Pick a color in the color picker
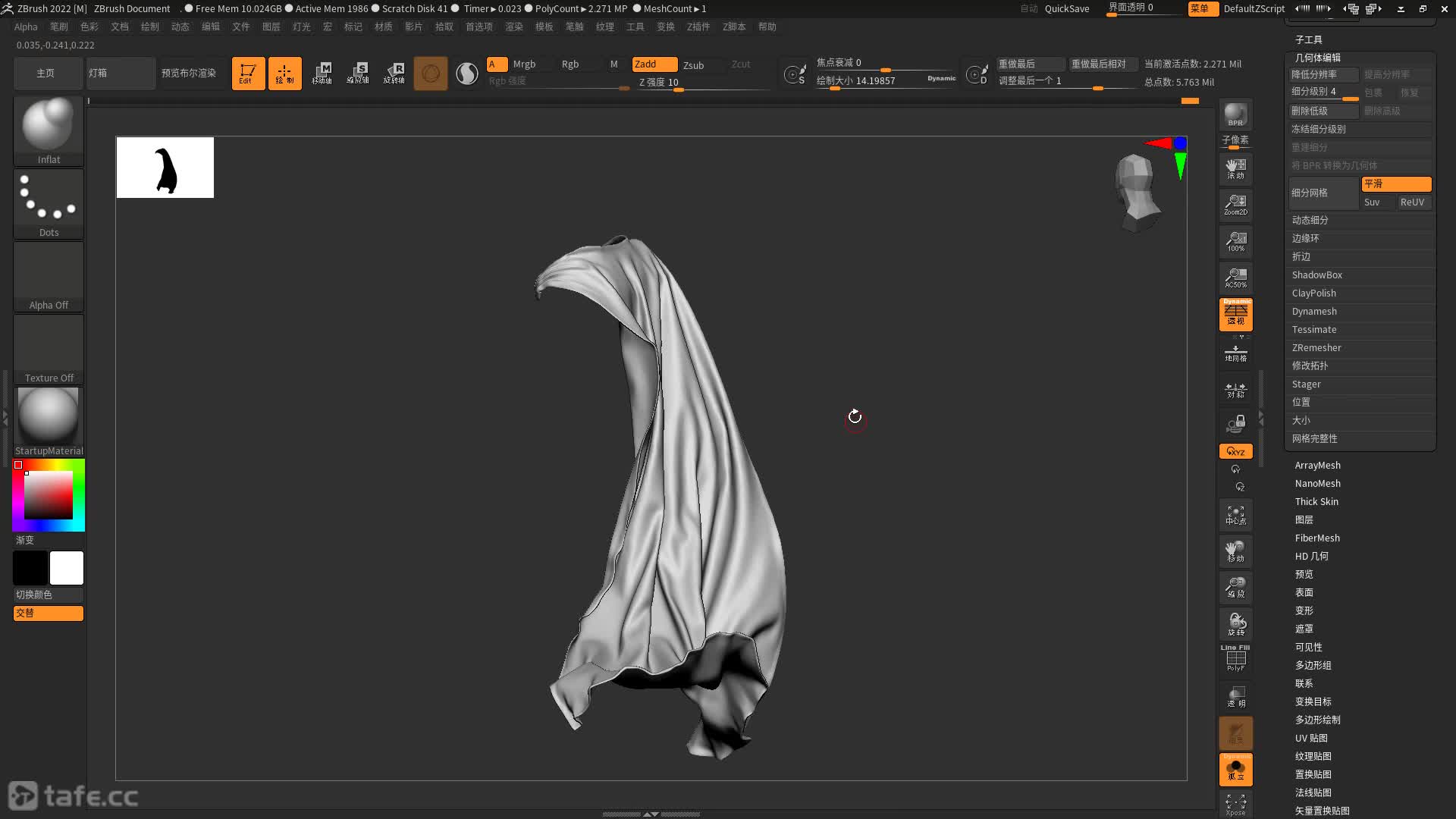This screenshot has height=819, width=1456. [49, 494]
